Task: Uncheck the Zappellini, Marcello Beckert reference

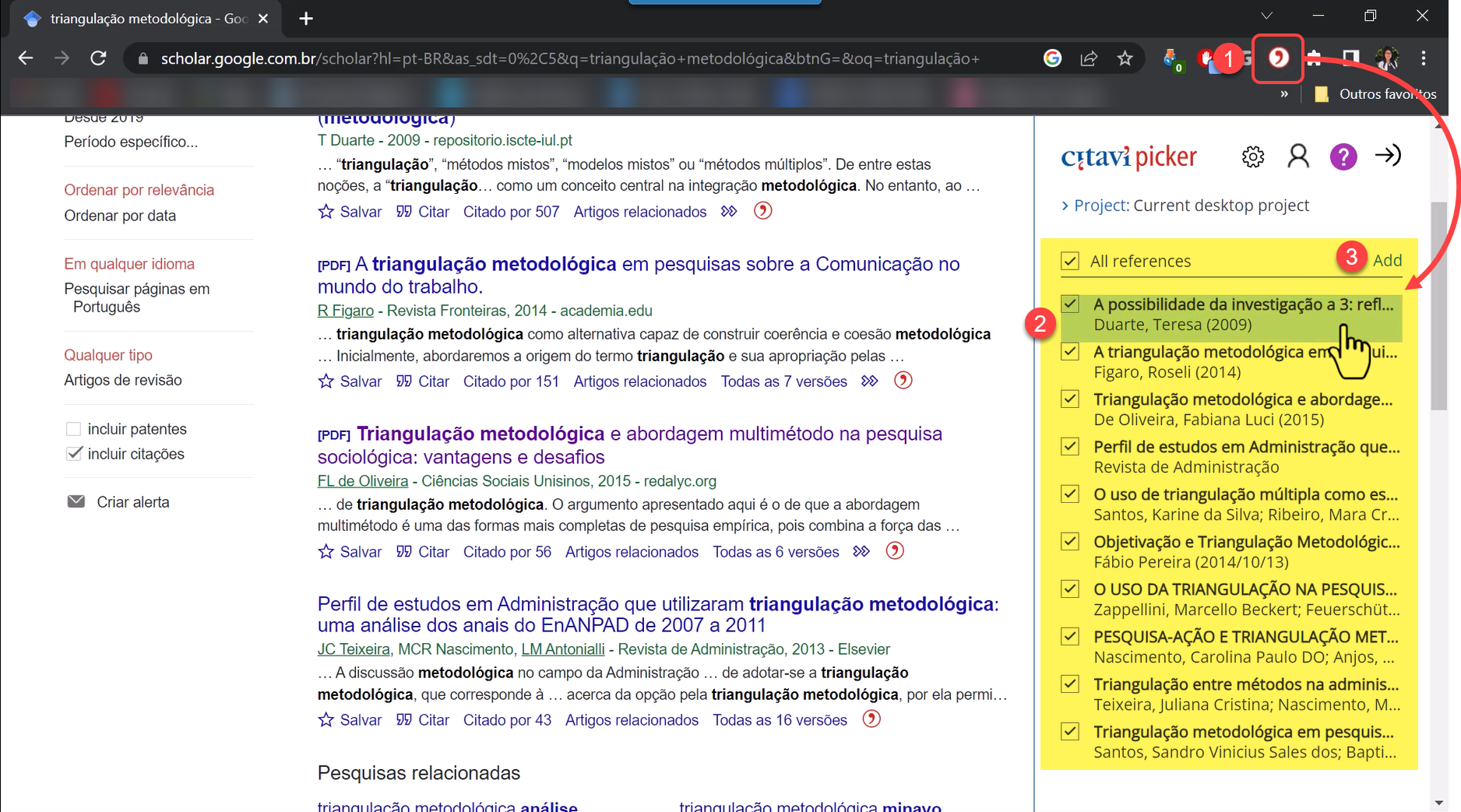Action: 1071,589
